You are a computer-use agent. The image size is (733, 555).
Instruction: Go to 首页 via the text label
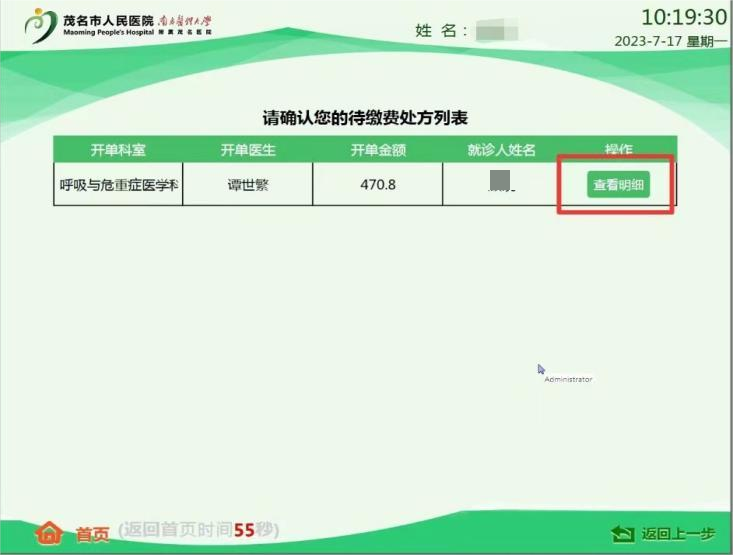(92, 533)
